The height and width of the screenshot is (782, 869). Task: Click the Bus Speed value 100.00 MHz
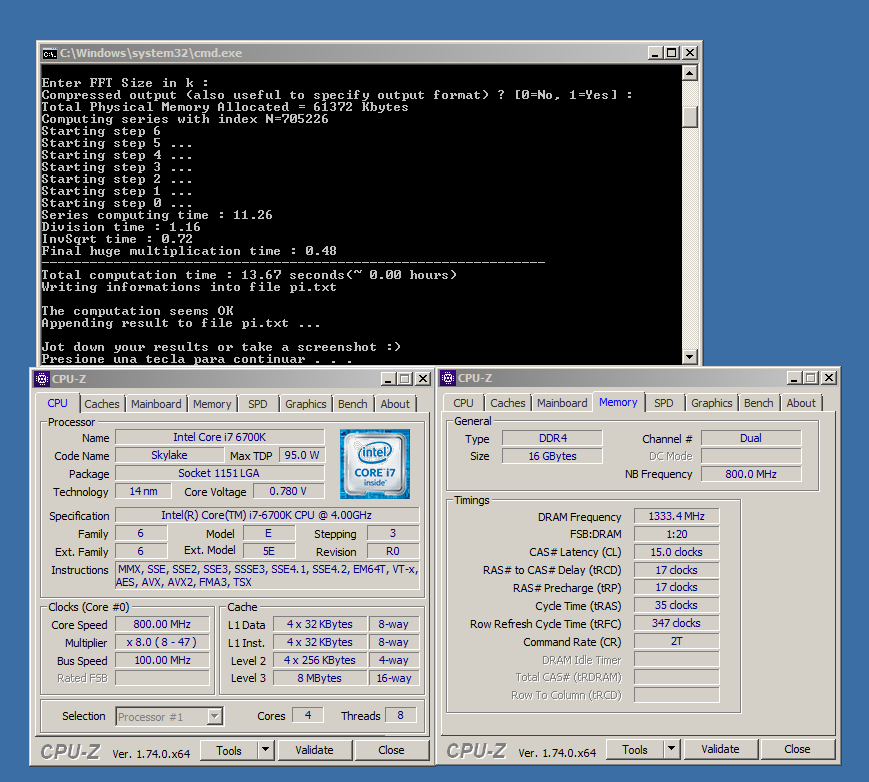pyautogui.click(x=162, y=660)
